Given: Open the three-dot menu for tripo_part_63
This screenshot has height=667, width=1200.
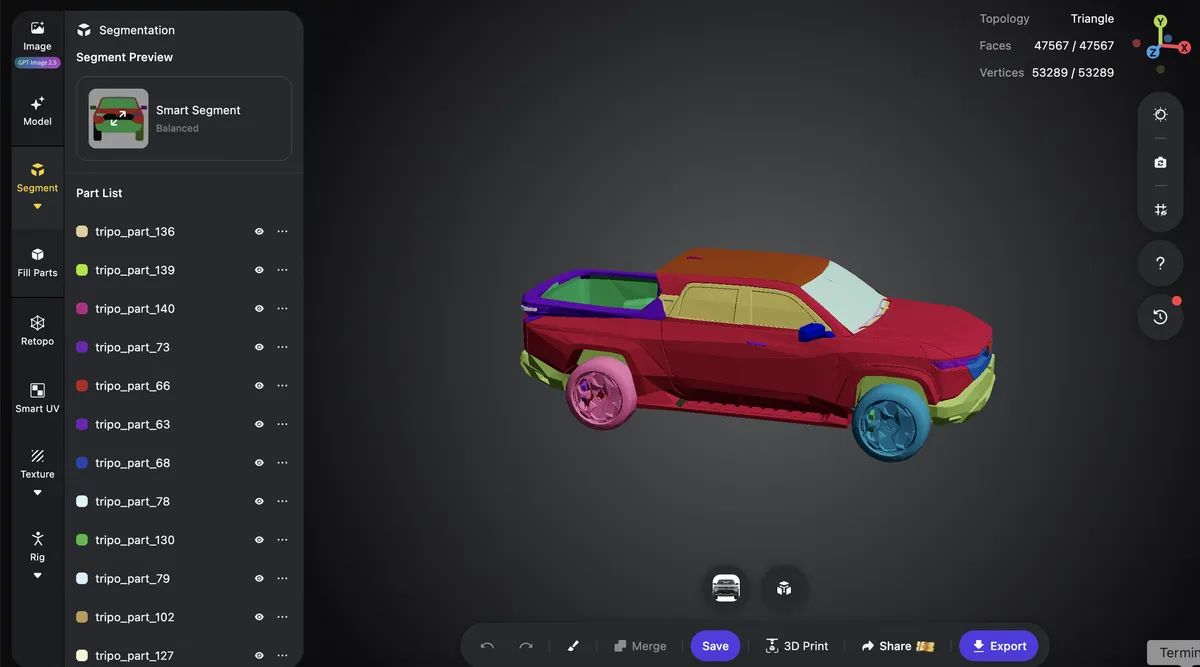Looking at the screenshot, I should 282,424.
